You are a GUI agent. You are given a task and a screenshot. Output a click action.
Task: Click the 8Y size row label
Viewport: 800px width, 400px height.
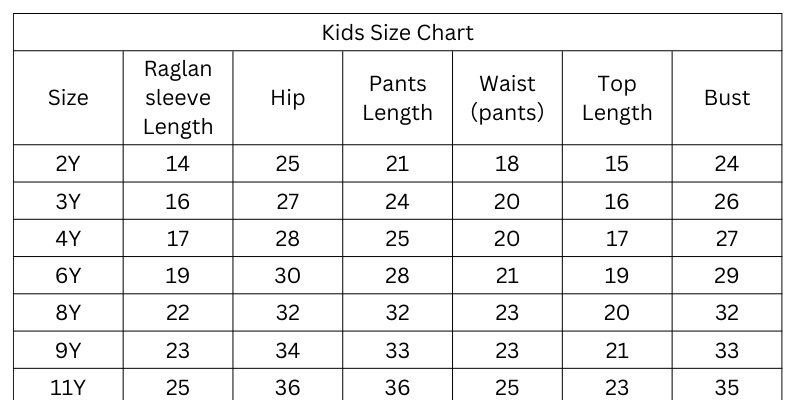click(x=68, y=313)
